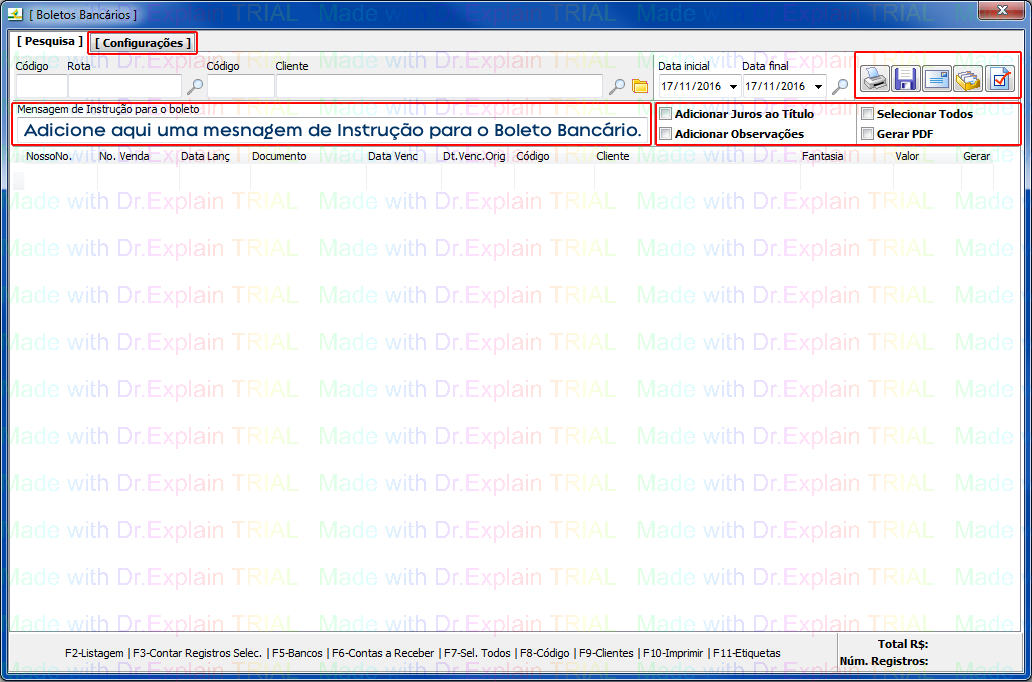Select the Pesquisa tab
This screenshot has width=1032, height=682.
[49, 42]
